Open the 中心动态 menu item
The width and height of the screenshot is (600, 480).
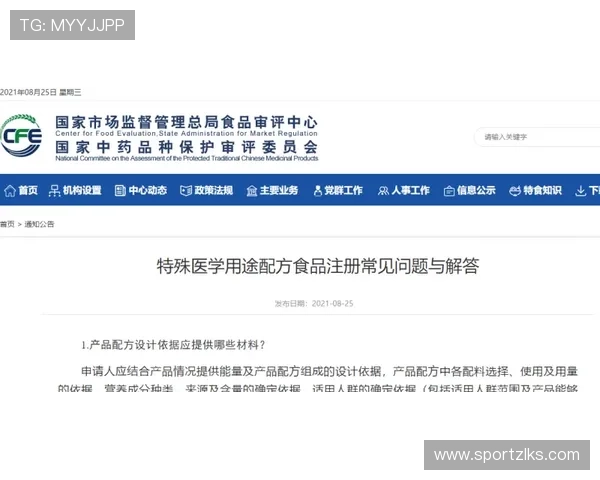pyautogui.click(x=148, y=190)
